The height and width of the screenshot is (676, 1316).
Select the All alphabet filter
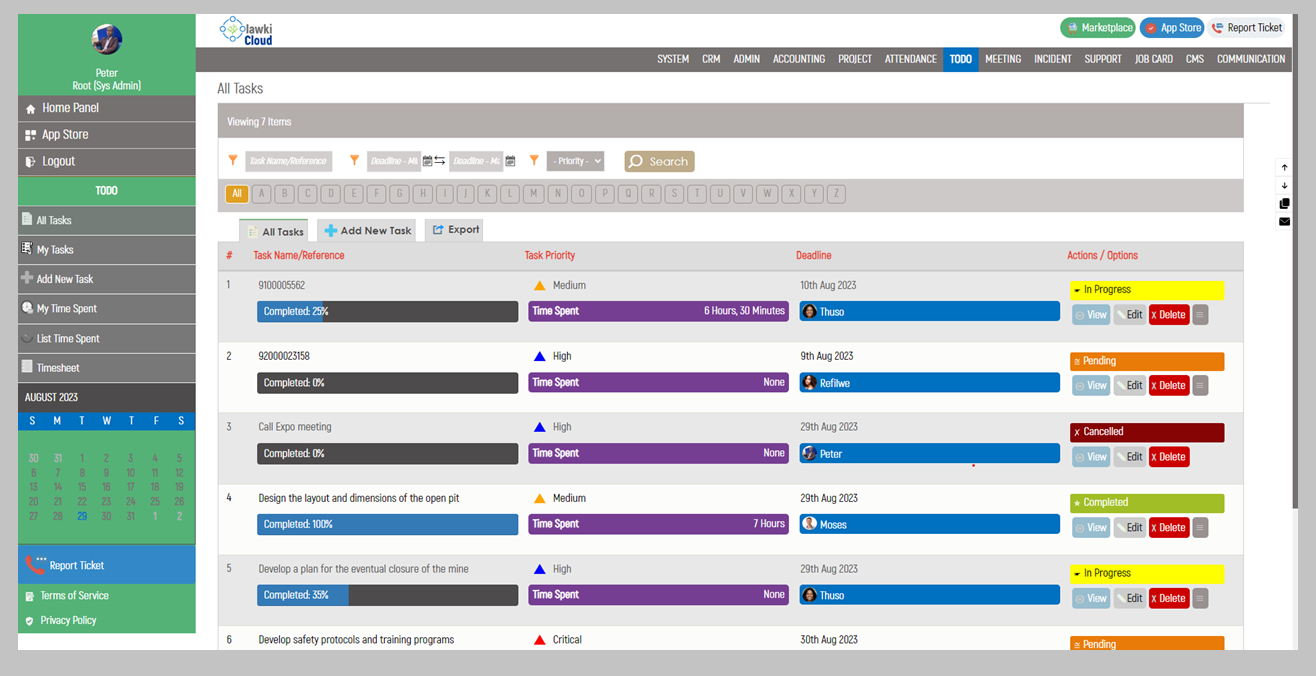[x=237, y=194]
